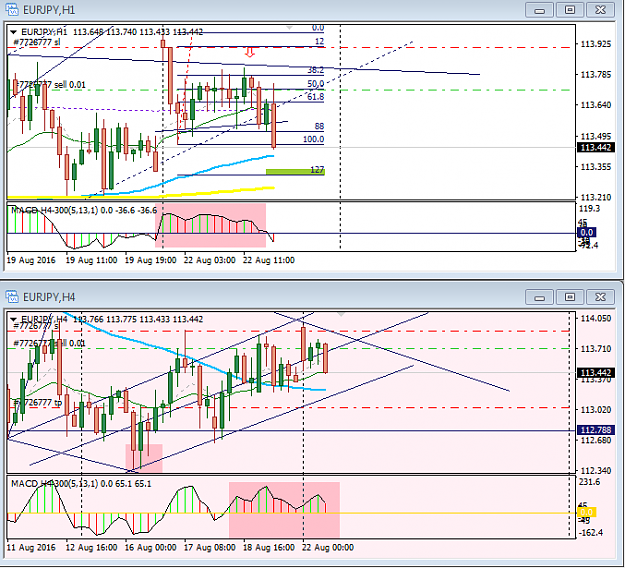This screenshot has height=568, width=625.
Task: Click the 113.210 price label on H1 axis
Action: (x=596, y=197)
